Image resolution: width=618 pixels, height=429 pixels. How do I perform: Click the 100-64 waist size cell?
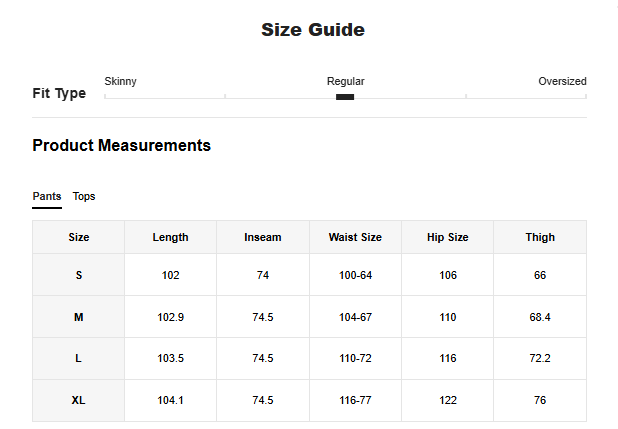coord(355,275)
